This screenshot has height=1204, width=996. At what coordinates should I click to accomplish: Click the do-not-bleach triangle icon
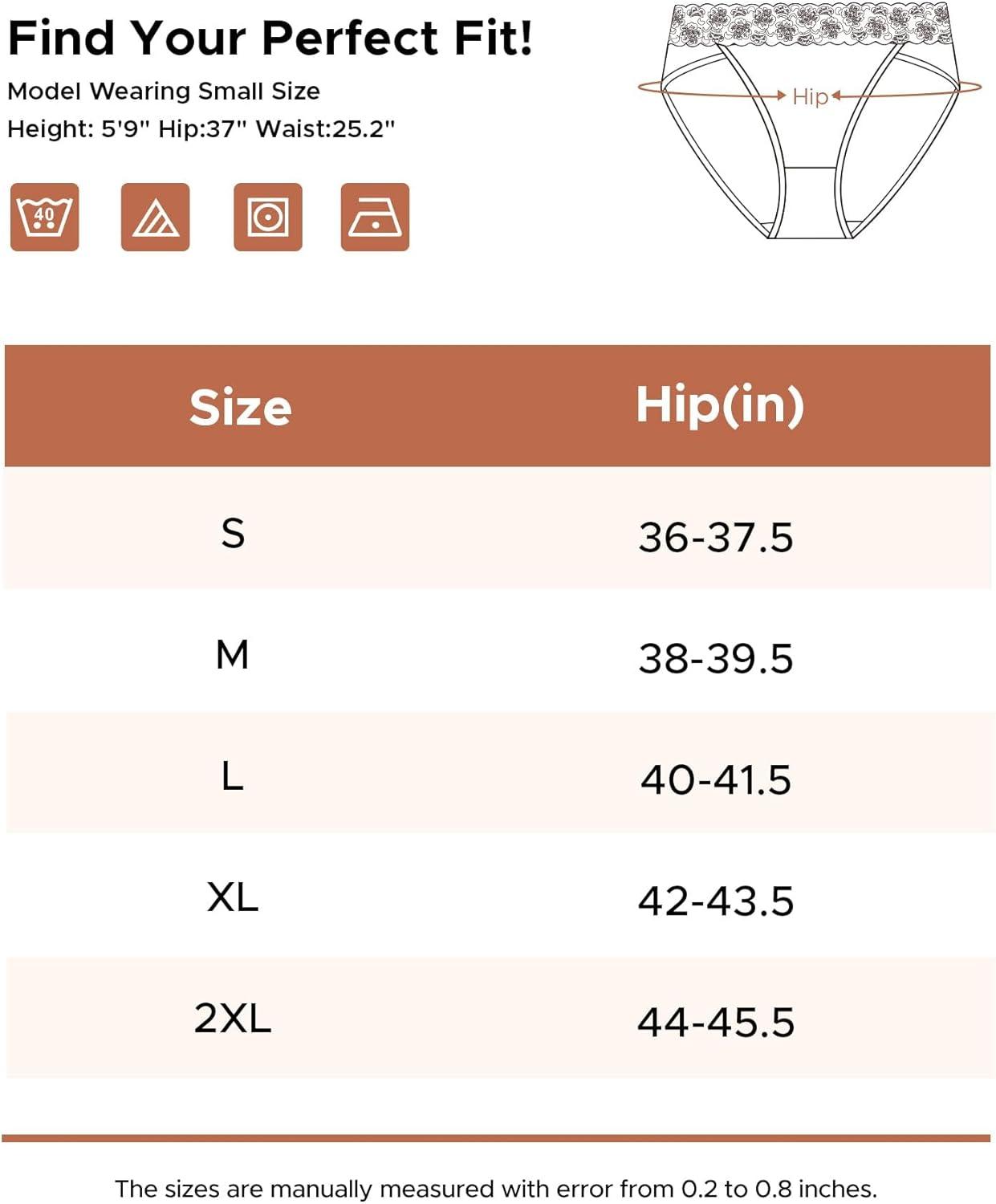pyautogui.click(x=155, y=218)
